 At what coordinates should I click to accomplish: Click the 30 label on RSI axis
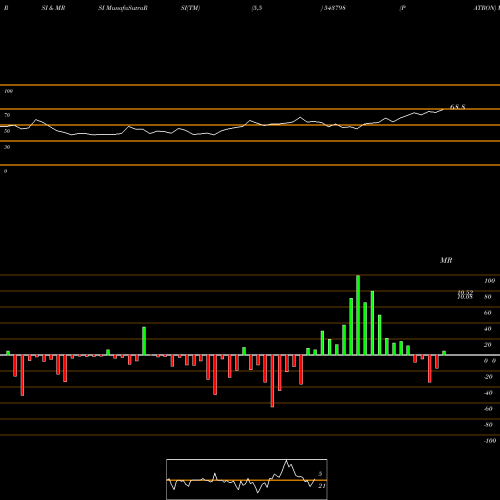point(7,147)
